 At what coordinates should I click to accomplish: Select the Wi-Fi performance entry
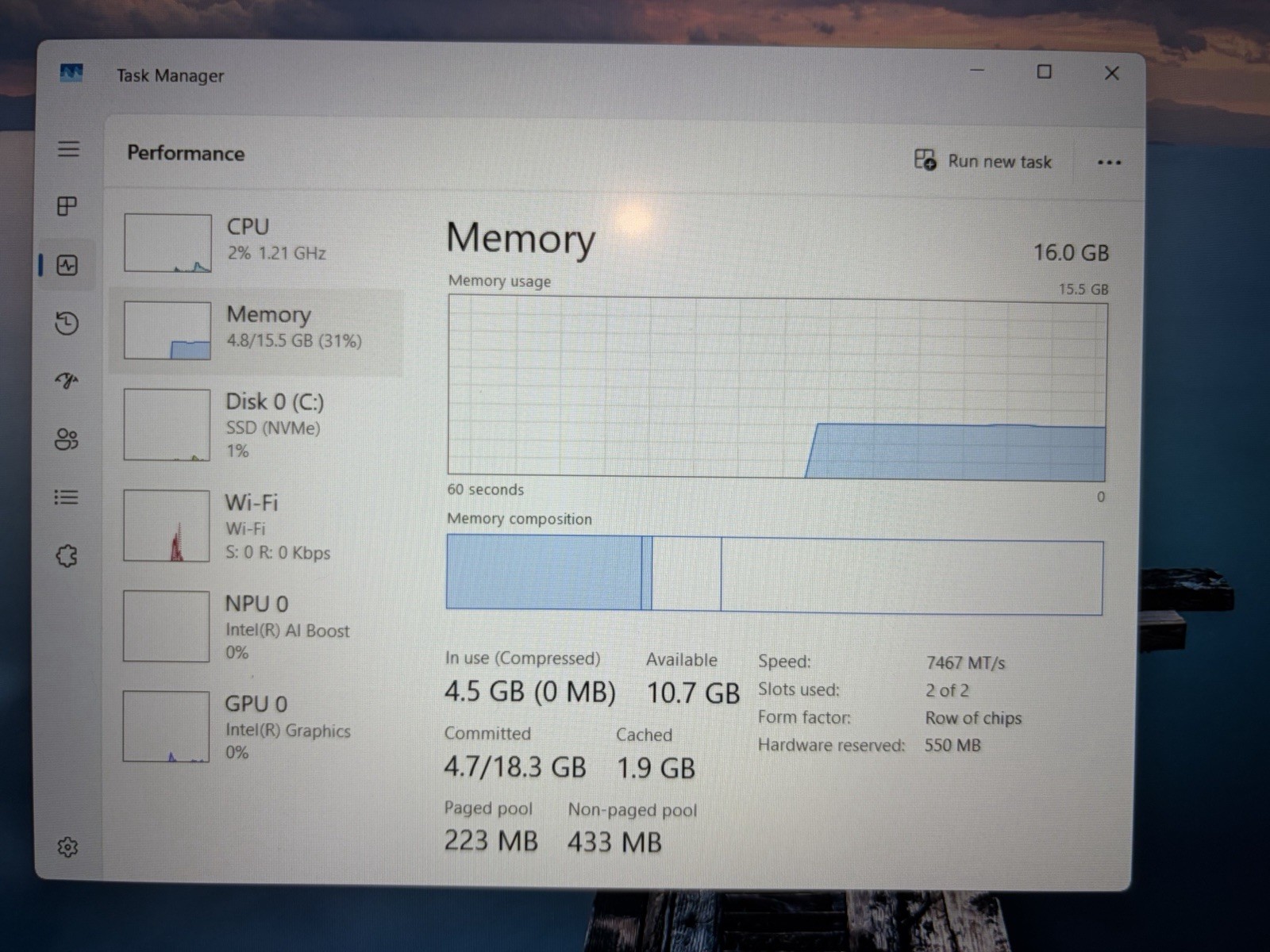point(256,526)
